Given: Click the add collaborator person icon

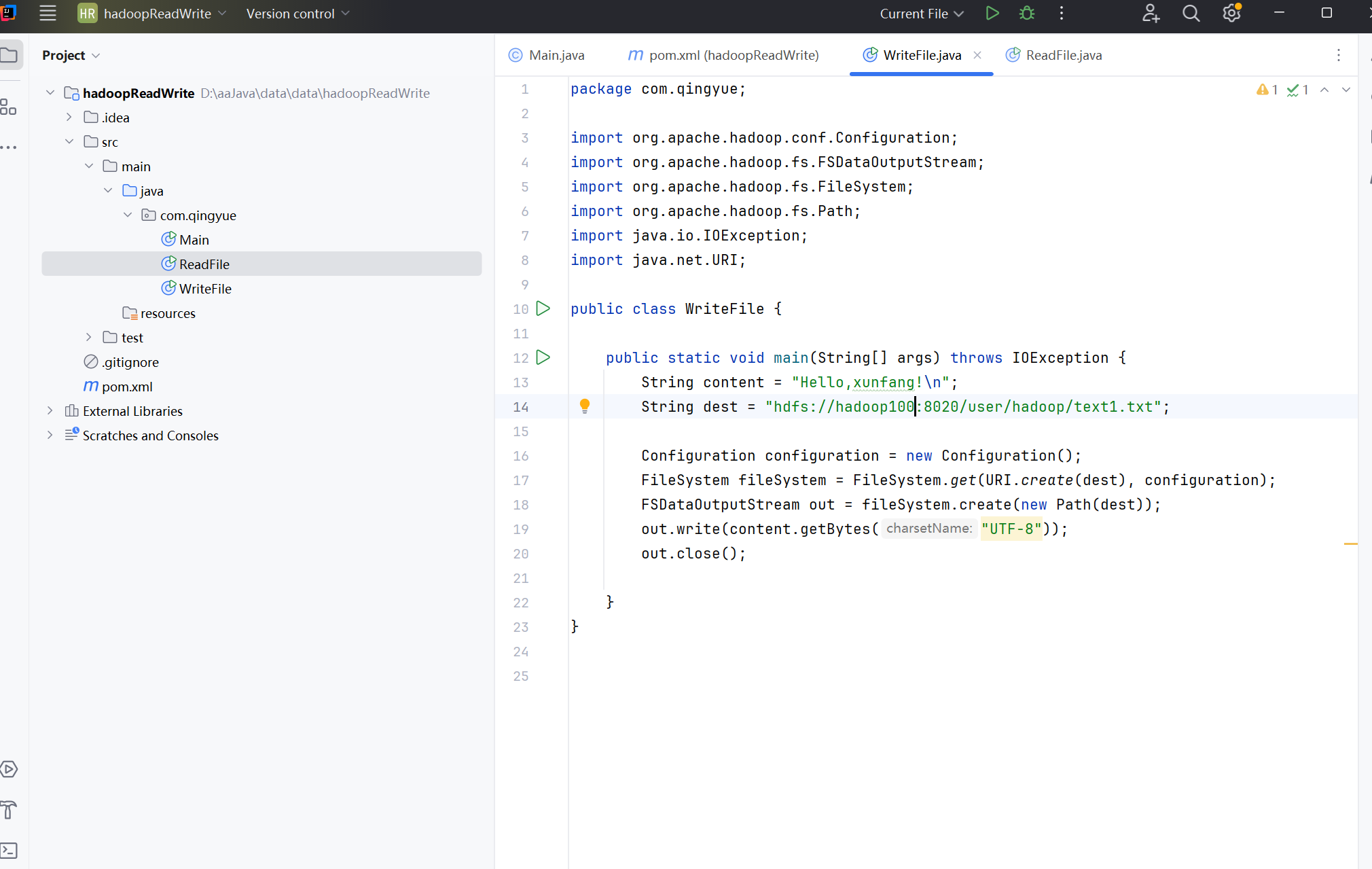Looking at the screenshot, I should click(1151, 14).
